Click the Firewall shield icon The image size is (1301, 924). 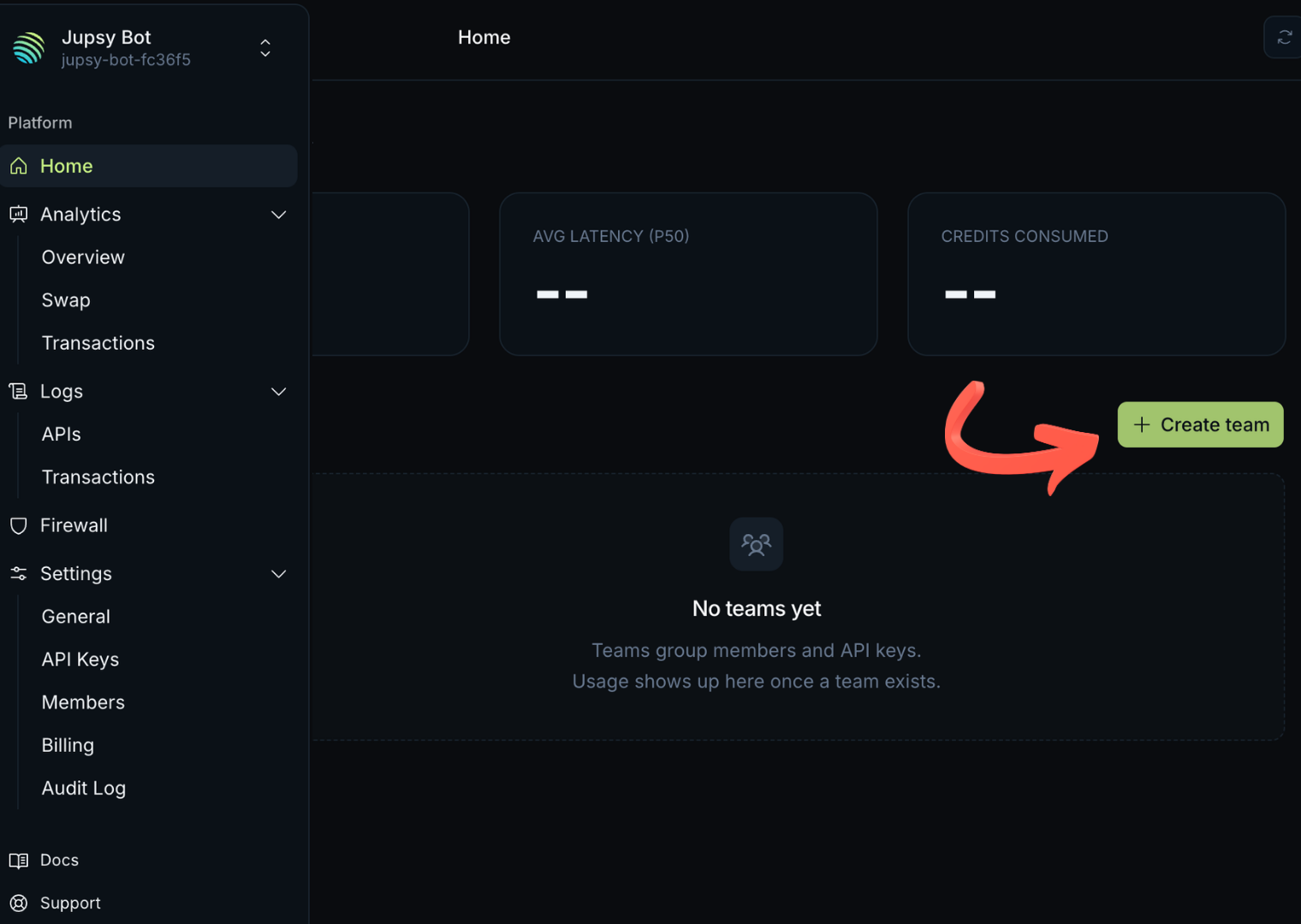pos(19,525)
